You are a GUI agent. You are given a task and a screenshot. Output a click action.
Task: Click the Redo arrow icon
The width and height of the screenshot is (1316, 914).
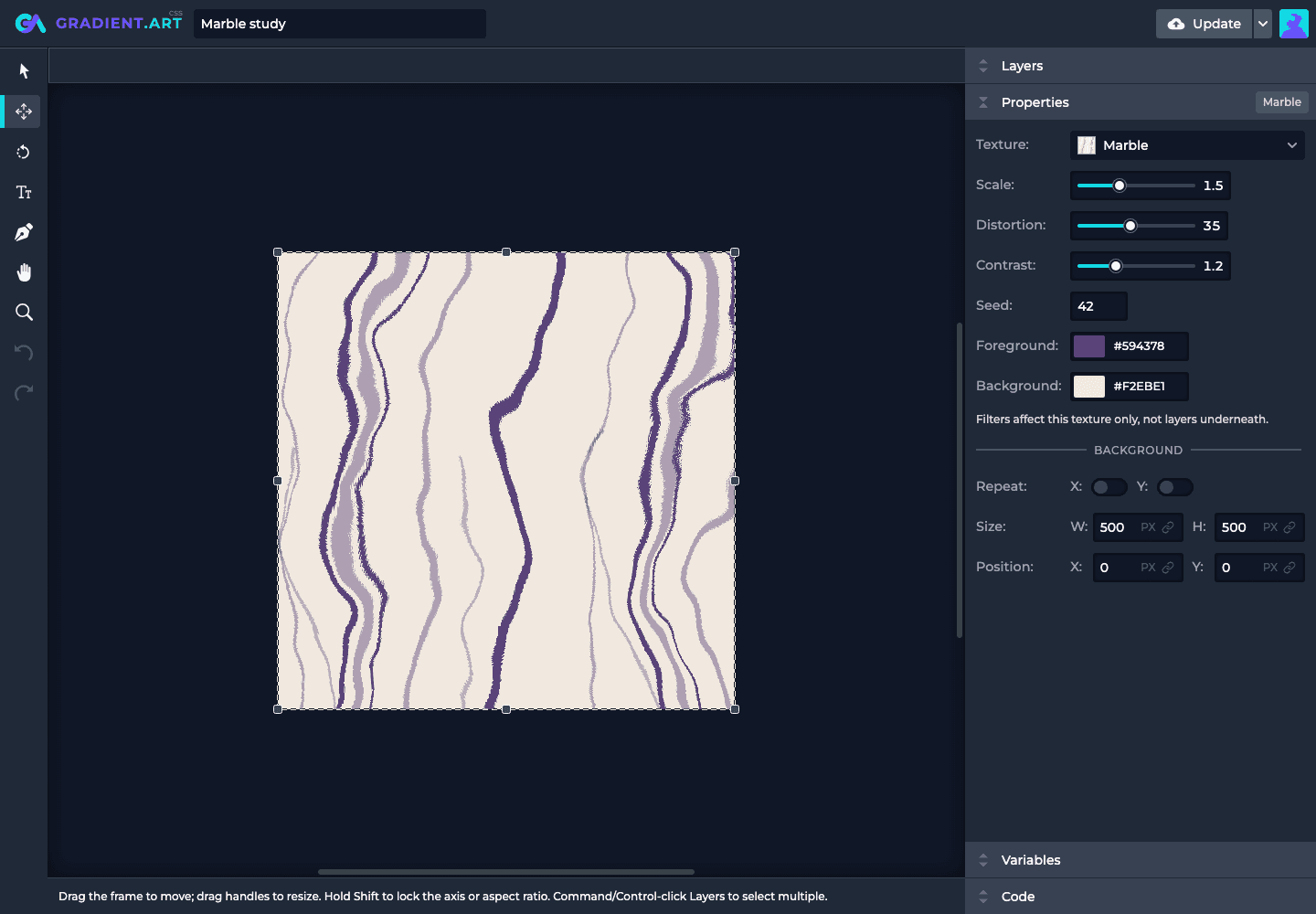24,393
